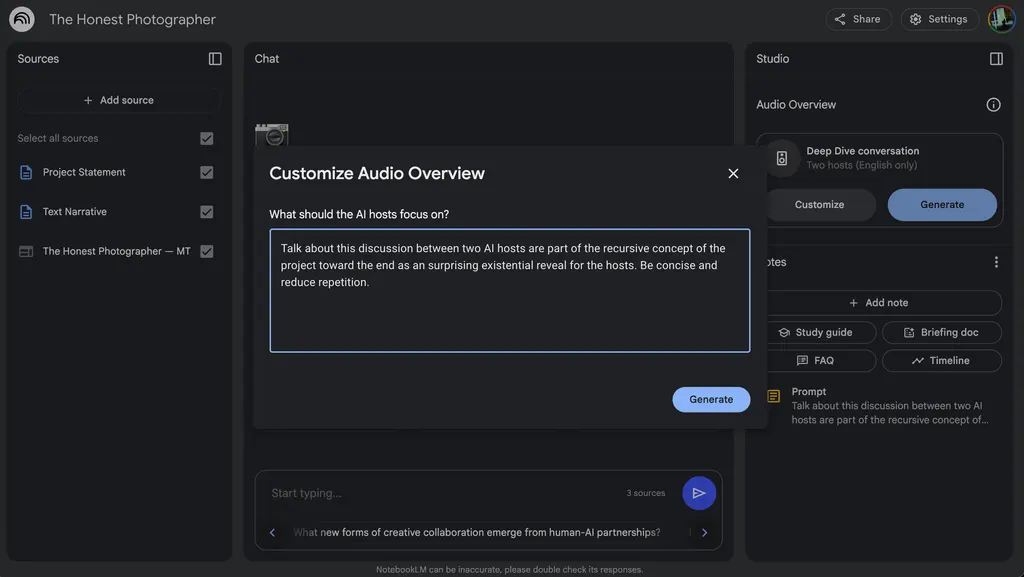Uncheck the Text Narrative source checkbox
The image size is (1024, 577).
(x=206, y=212)
